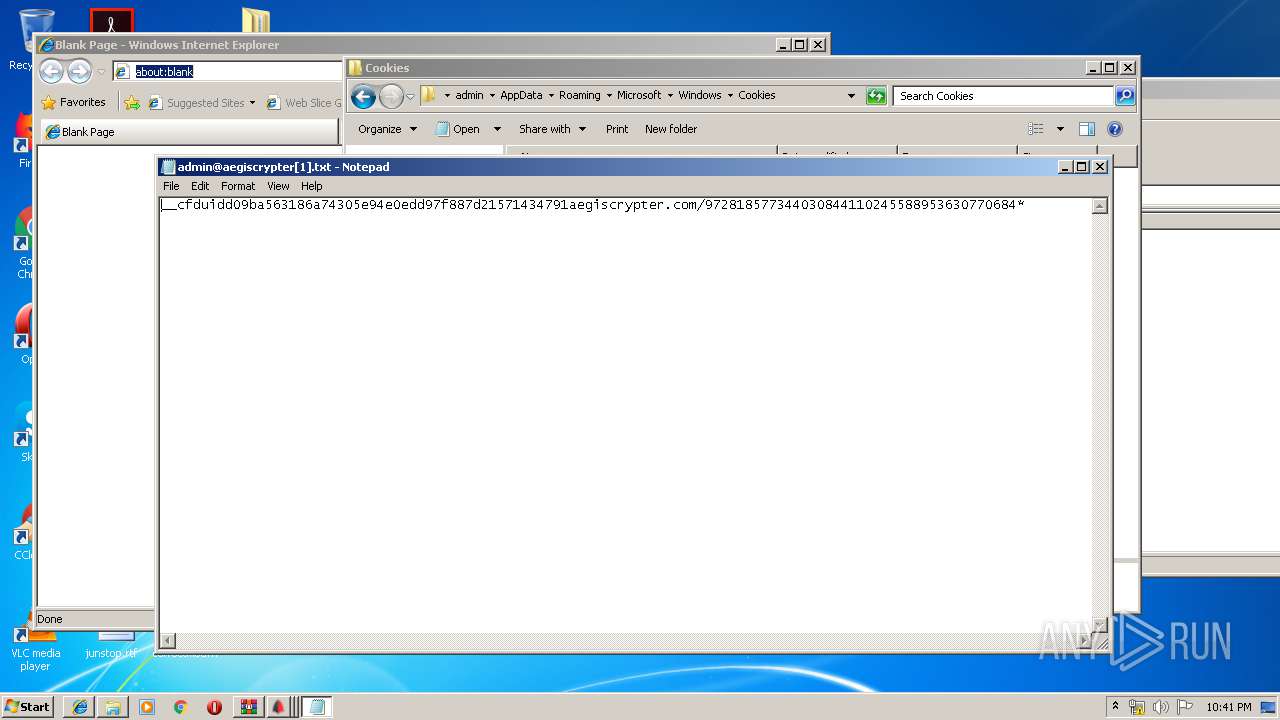Refresh the Cookies folder view
Screen dimensions: 1280x720
point(876,96)
